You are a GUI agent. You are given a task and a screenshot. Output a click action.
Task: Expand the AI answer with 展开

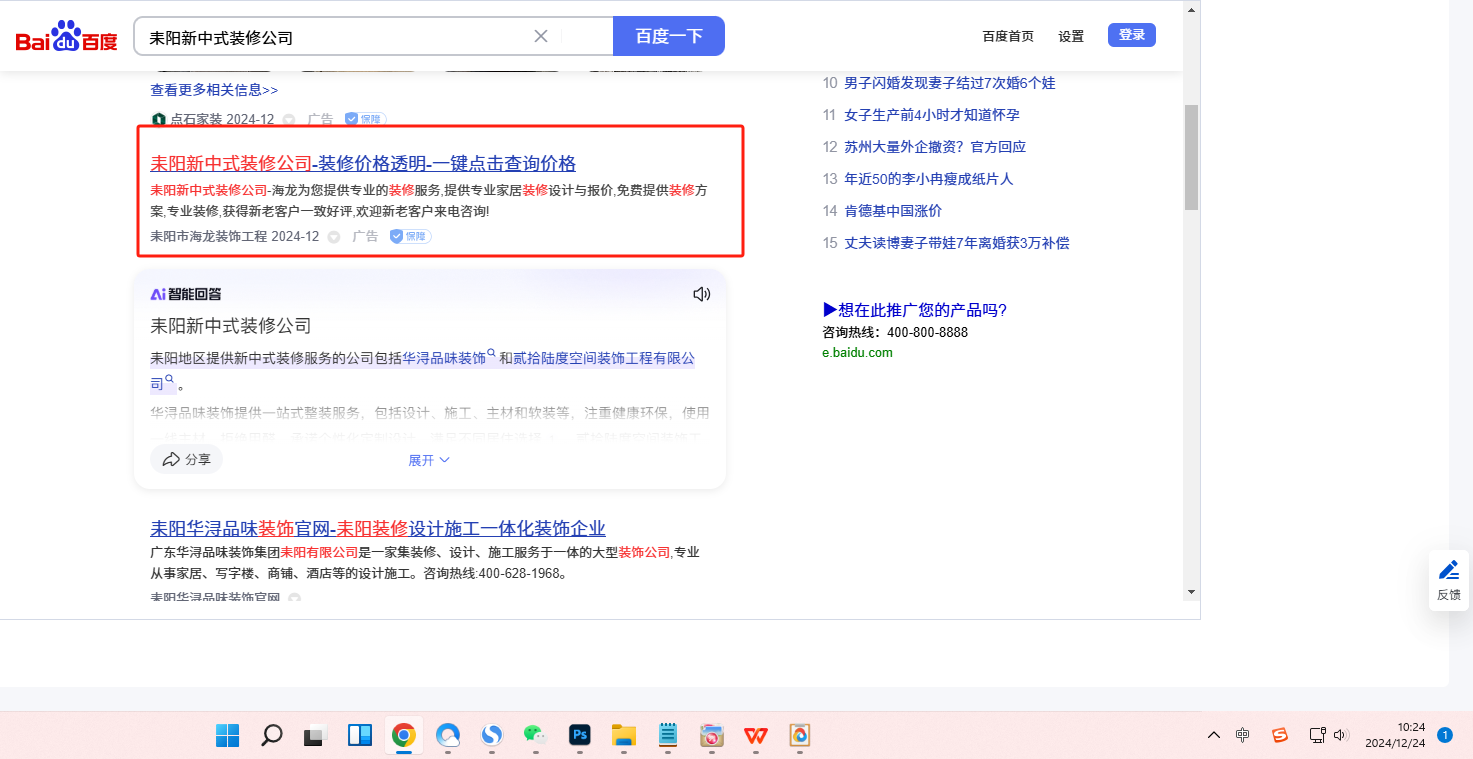[x=429, y=460]
